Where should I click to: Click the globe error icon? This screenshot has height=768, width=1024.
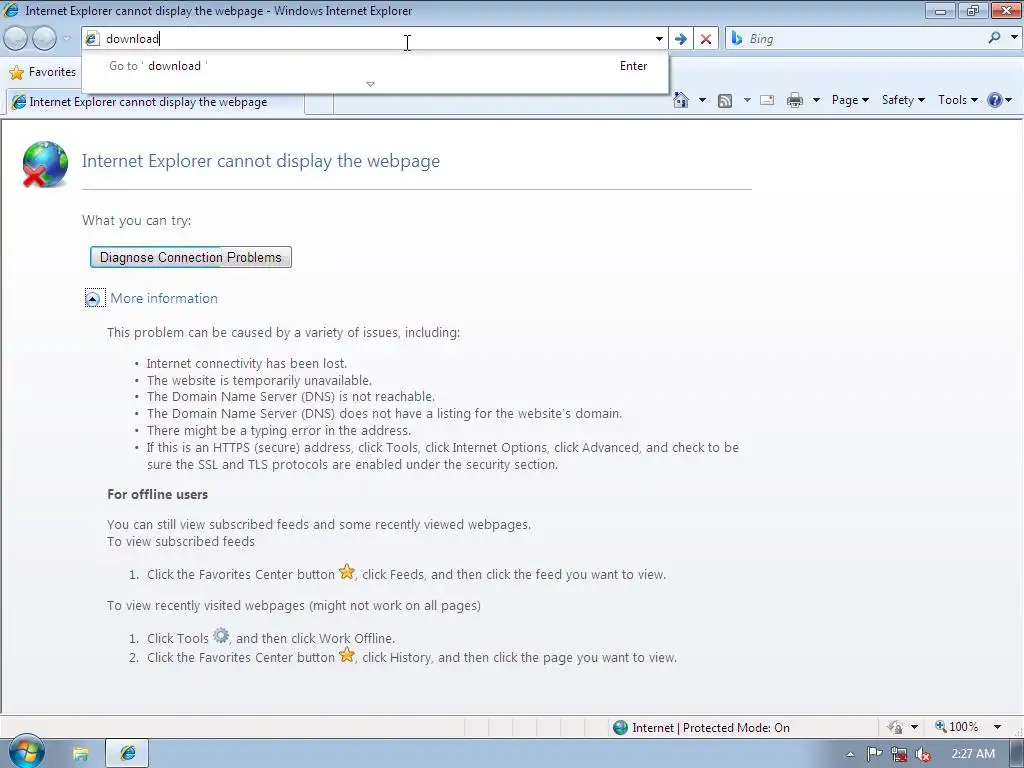pyautogui.click(x=44, y=164)
